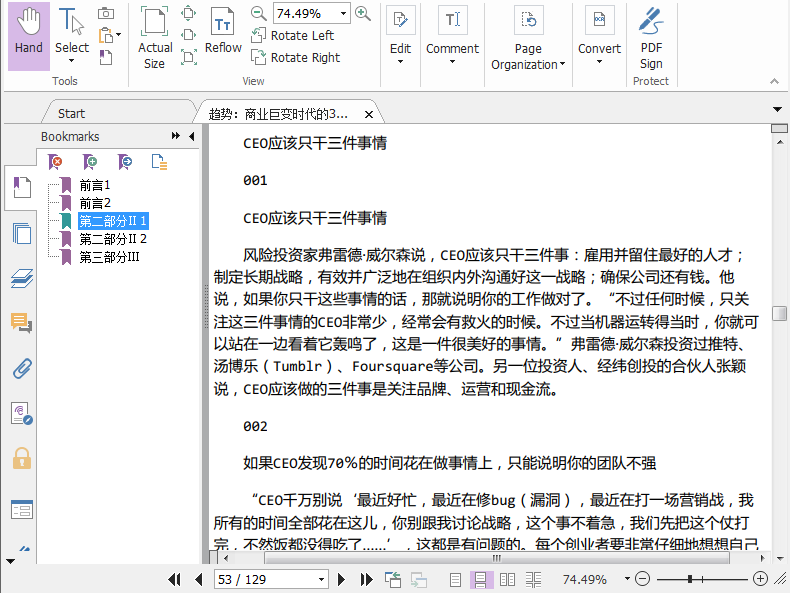790x593 pixels.
Task: Switch to the Start tab
Action: (x=71, y=113)
